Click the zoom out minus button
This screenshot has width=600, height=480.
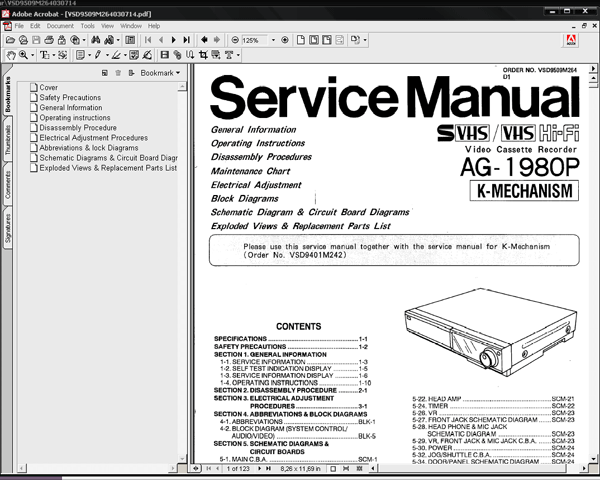pos(235,40)
